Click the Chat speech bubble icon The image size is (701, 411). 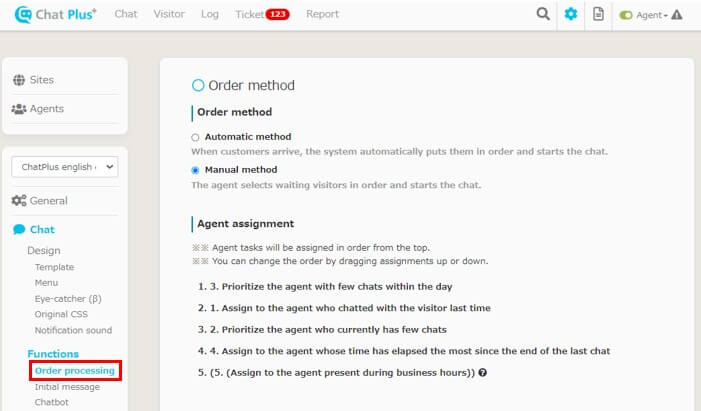pos(19,229)
